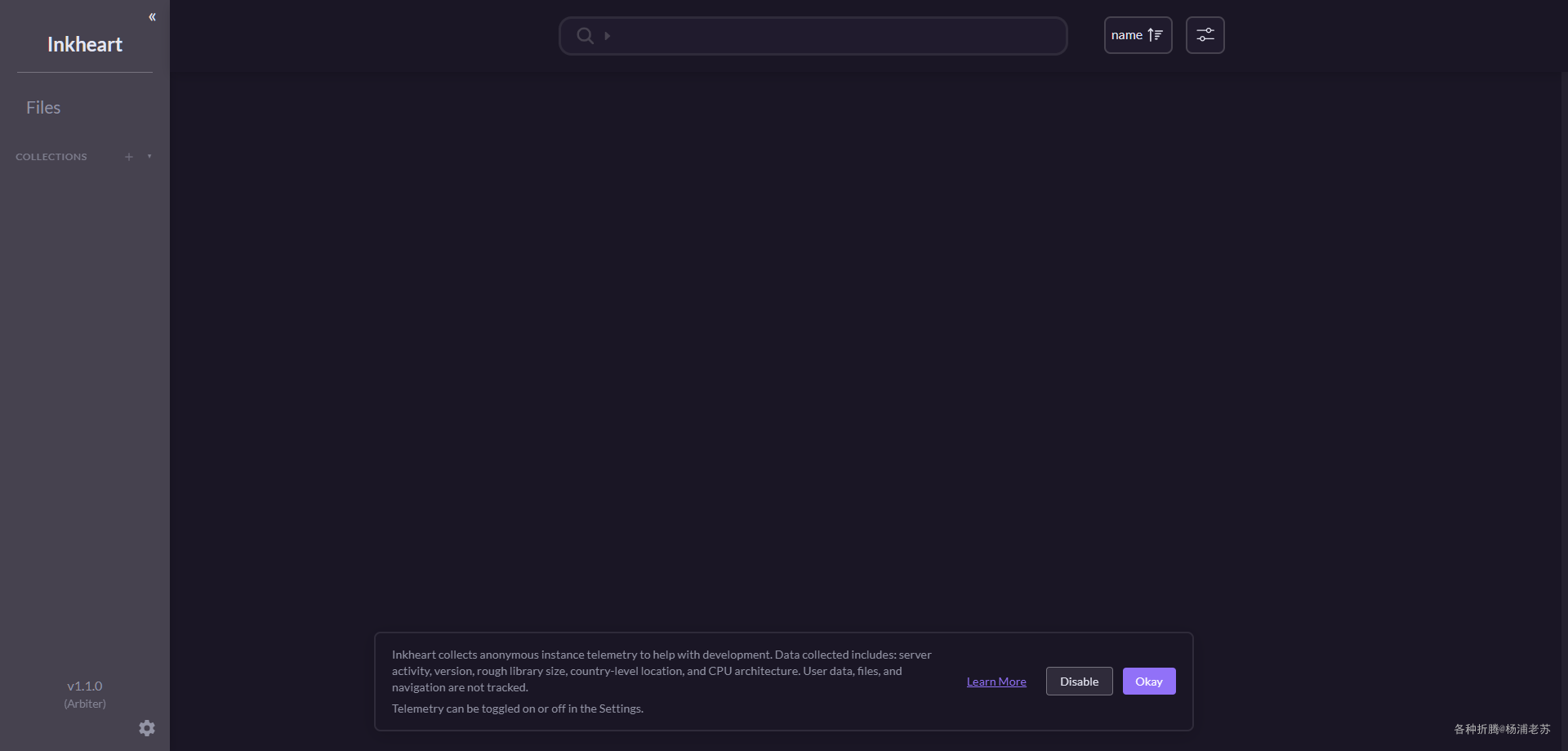Click the search magnifier icon
1568x751 pixels.
click(585, 36)
